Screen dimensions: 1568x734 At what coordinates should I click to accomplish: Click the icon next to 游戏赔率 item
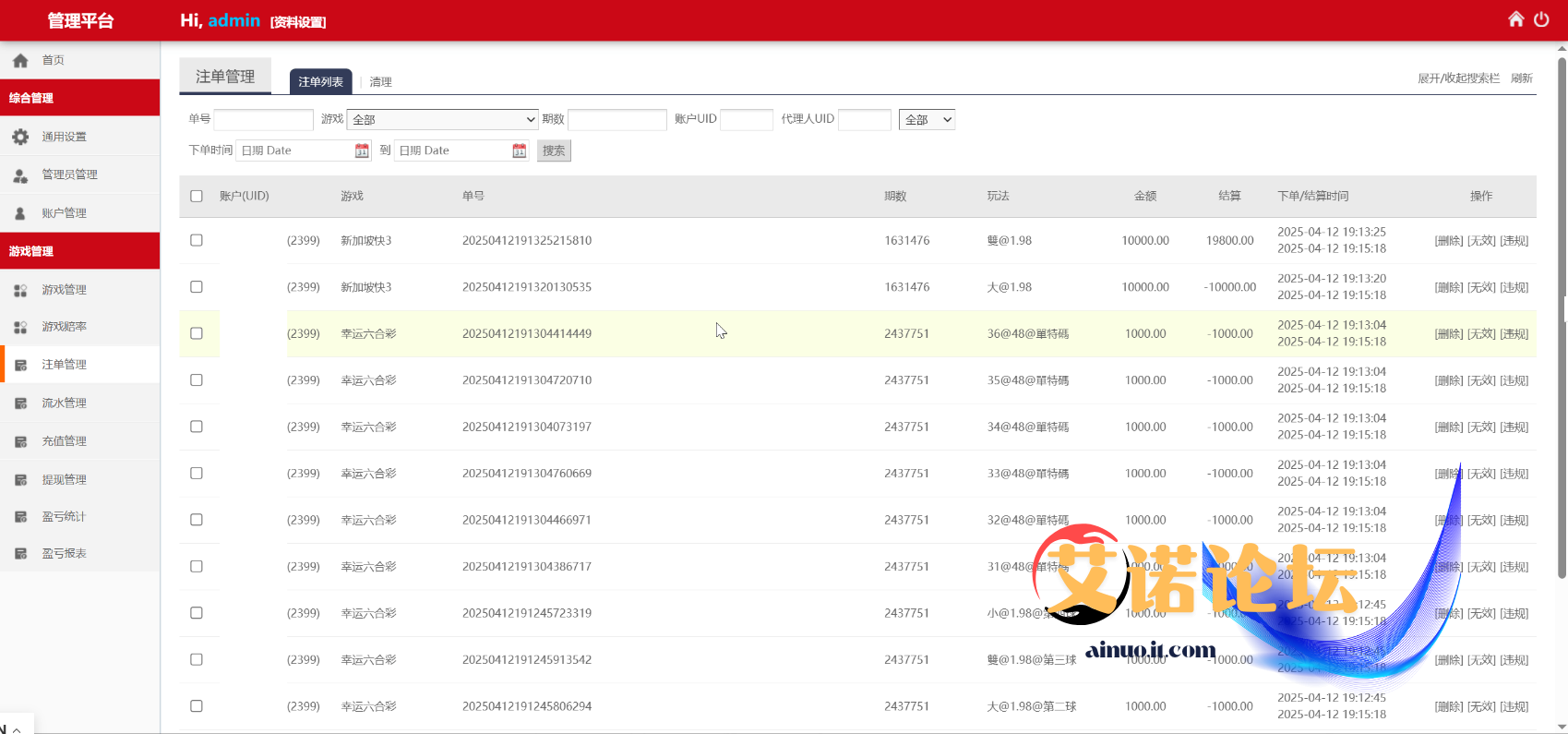(20, 327)
